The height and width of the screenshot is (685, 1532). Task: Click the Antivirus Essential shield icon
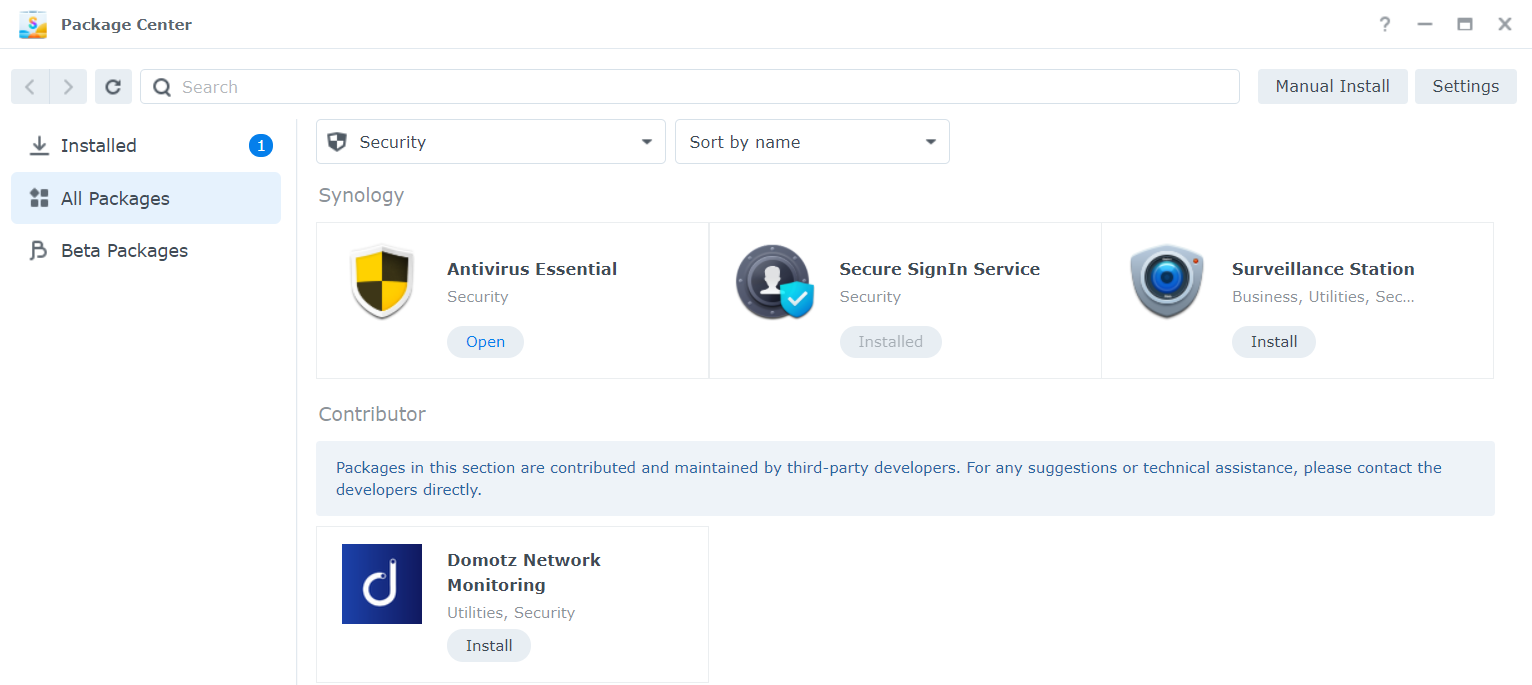[x=383, y=283]
